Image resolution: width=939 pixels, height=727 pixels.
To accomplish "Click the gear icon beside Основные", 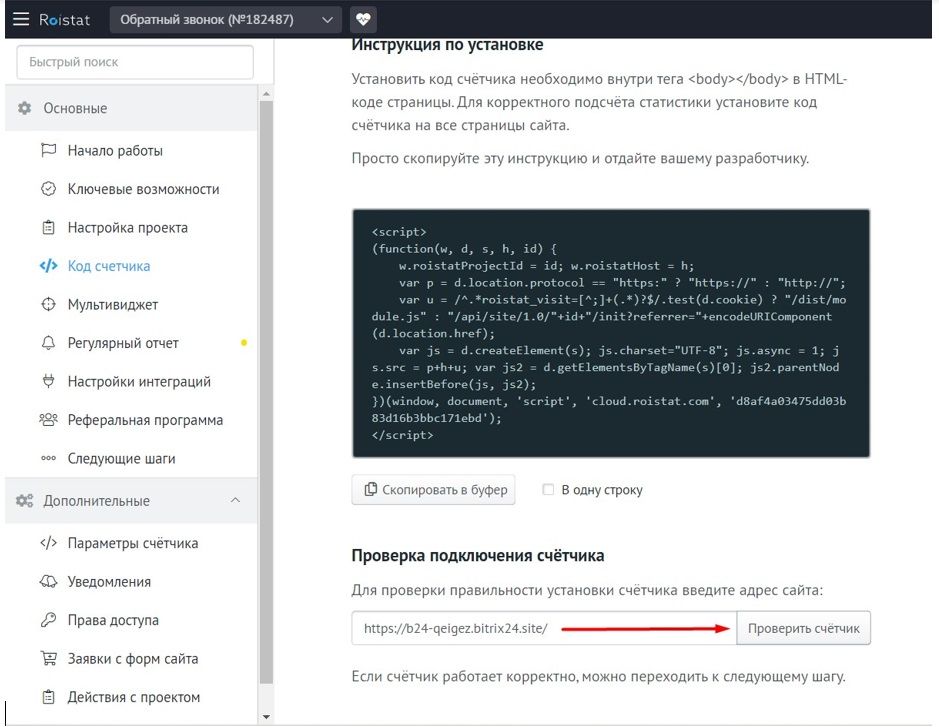I will (x=25, y=108).
